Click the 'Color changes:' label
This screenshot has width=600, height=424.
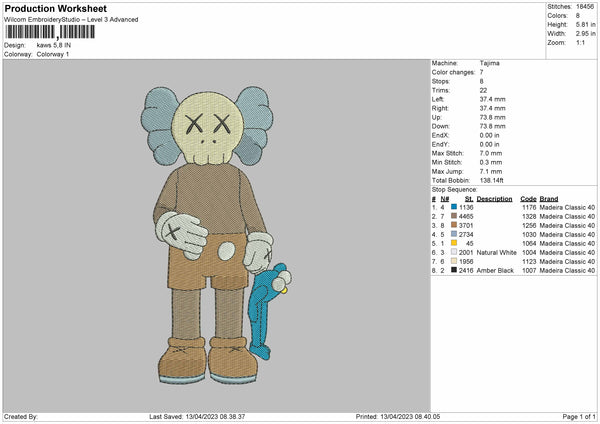click(x=453, y=72)
